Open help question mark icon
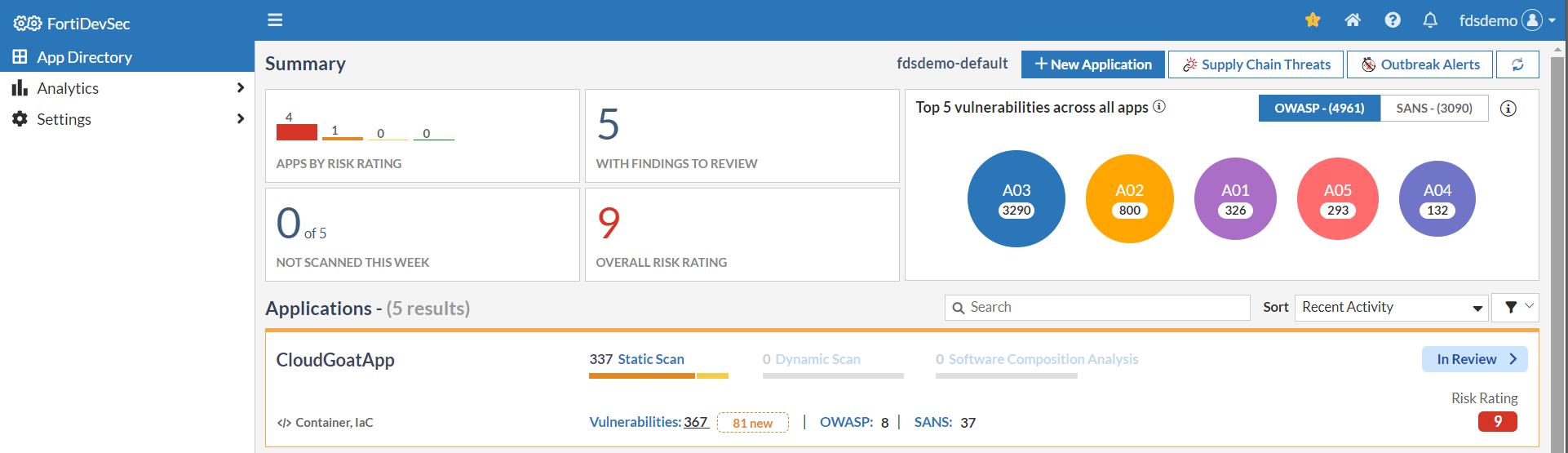Screen dimensions: 1568x453 (x=1393, y=20)
